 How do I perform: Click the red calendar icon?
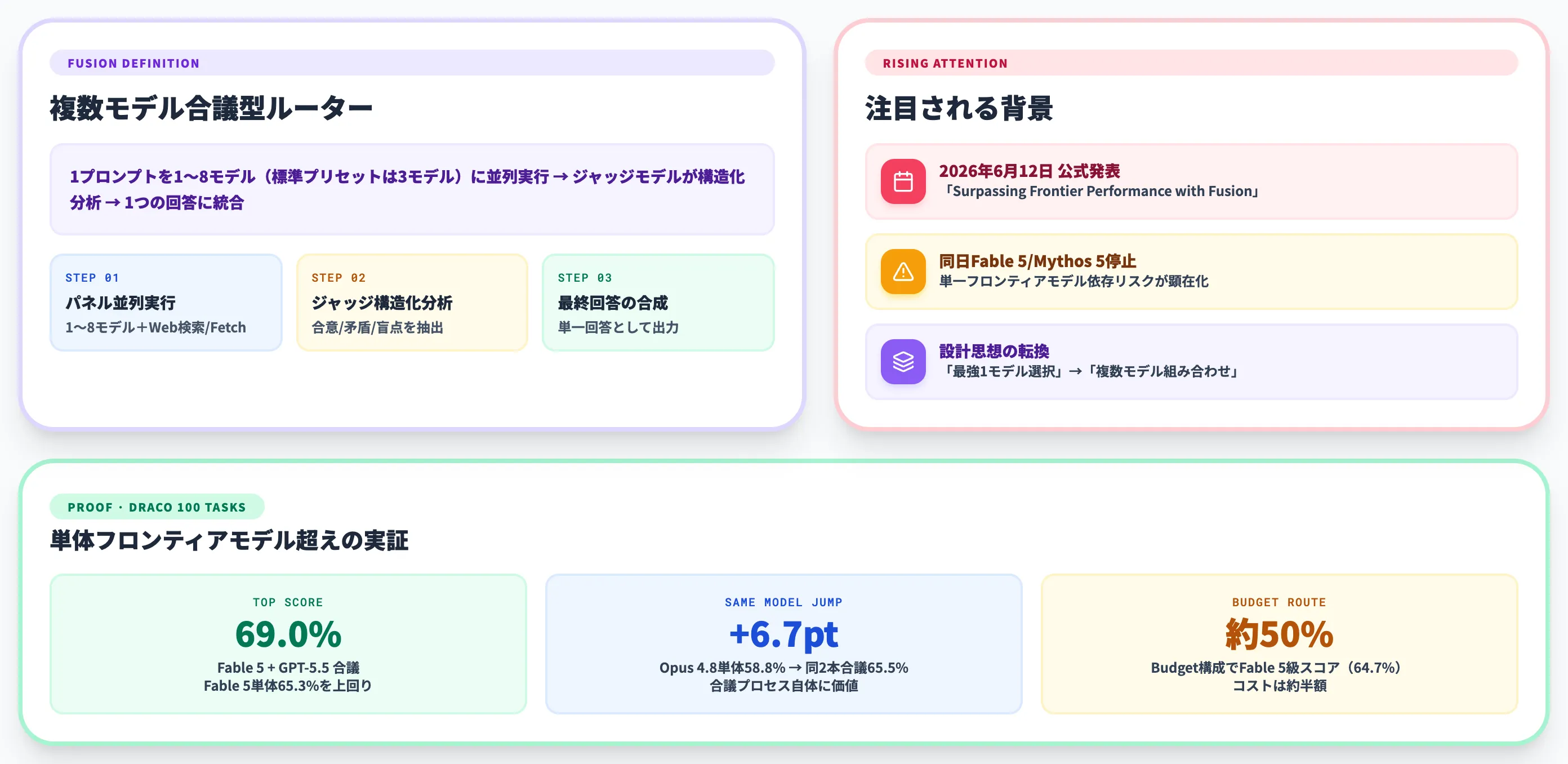(903, 181)
